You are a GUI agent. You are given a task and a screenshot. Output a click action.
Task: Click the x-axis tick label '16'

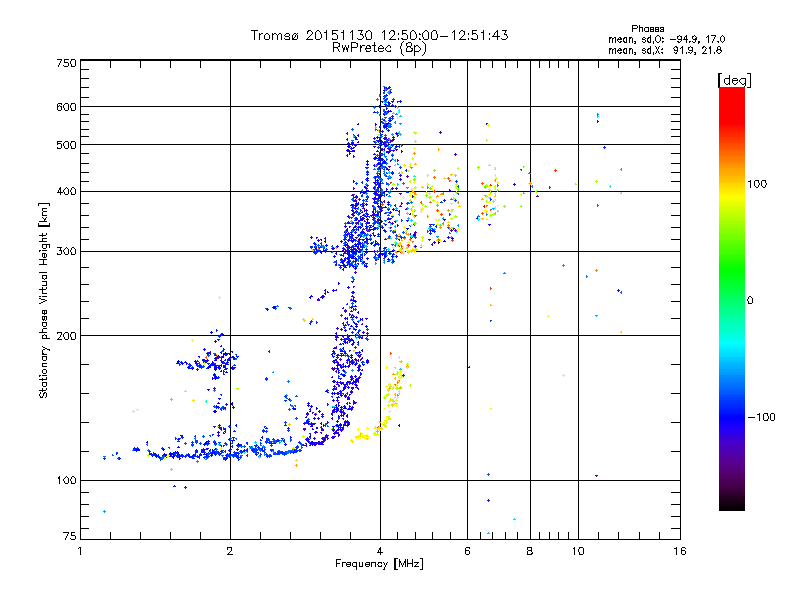[680, 551]
